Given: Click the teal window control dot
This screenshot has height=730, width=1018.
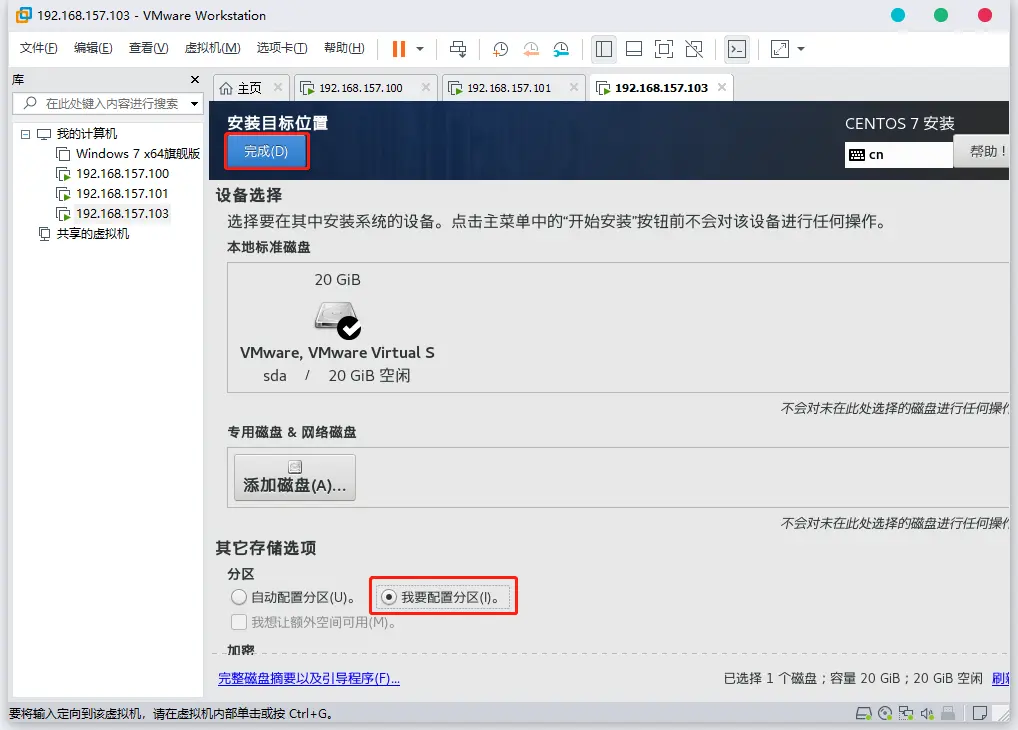Looking at the screenshot, I should 898,15.
